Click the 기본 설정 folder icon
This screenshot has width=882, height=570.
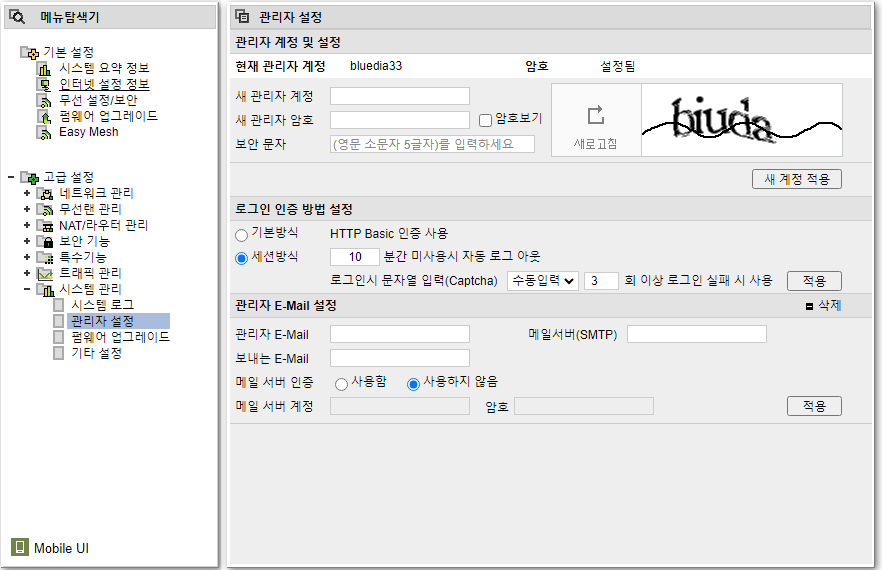pyautogui.click(x=30, y=53)
